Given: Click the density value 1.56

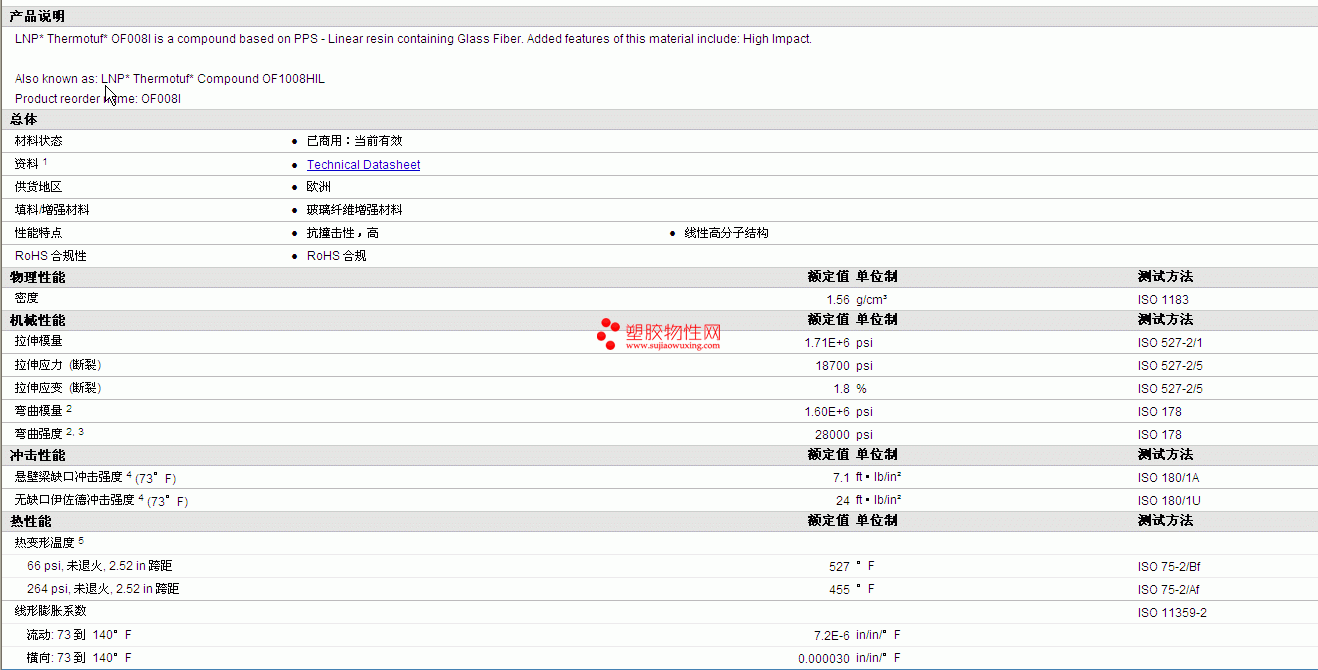Looking at the screenshot, I should 838,300.
